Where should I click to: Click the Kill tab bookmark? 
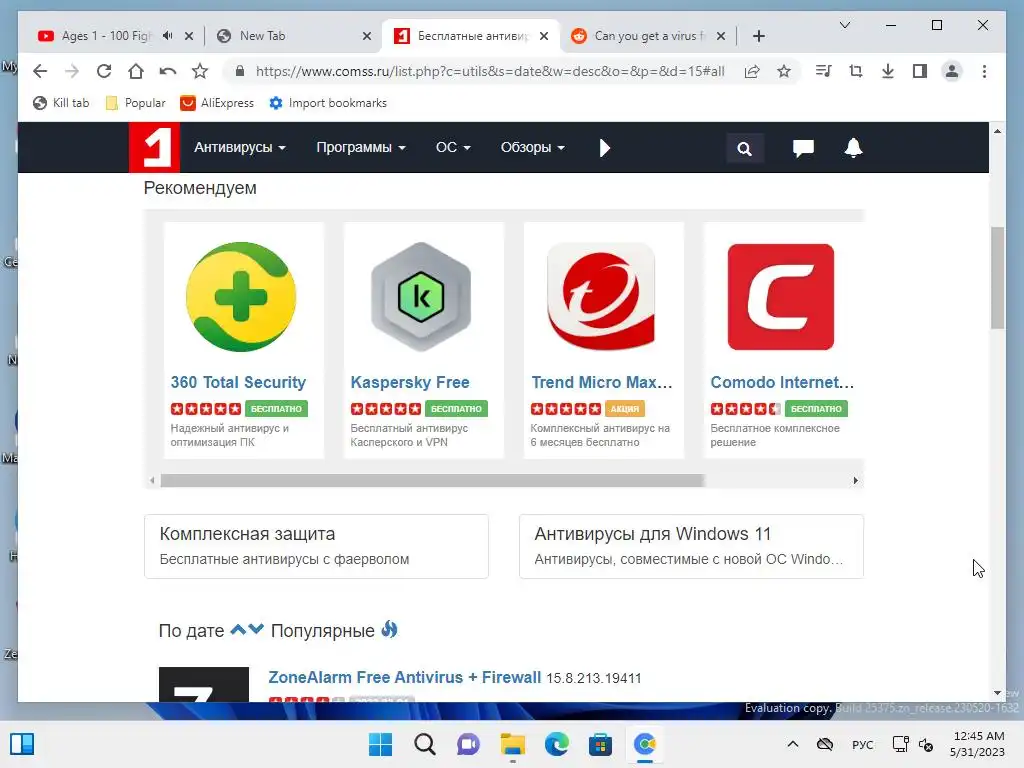tap(61, 103)
